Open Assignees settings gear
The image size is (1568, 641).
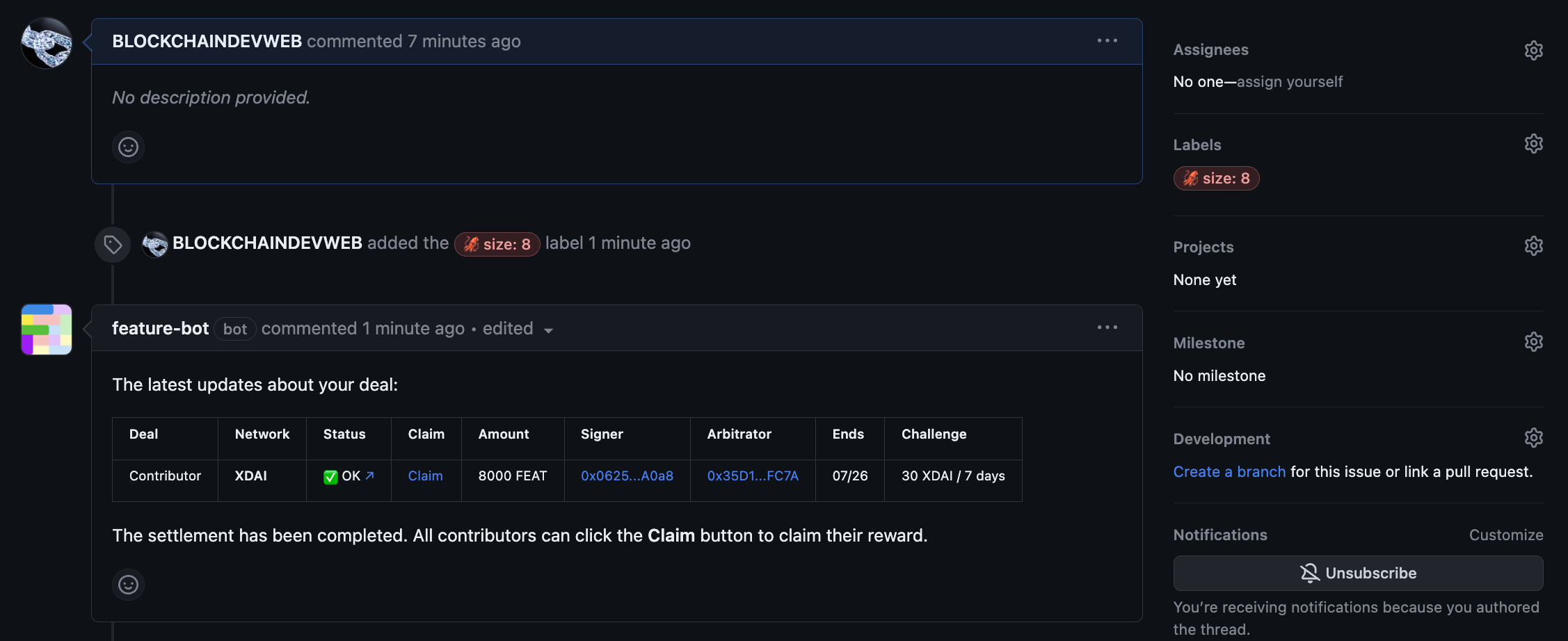[1533, 51]
